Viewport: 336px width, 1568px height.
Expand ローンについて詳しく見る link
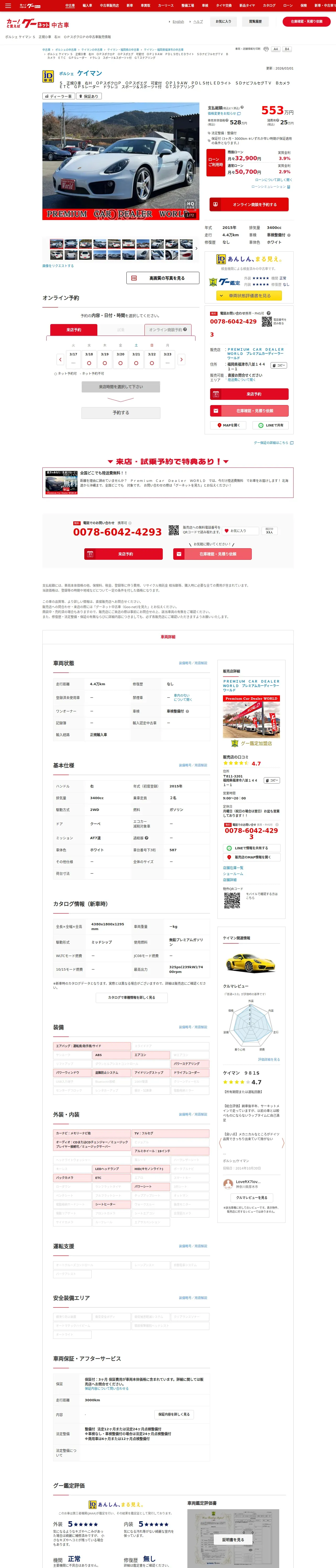[273, 180]
